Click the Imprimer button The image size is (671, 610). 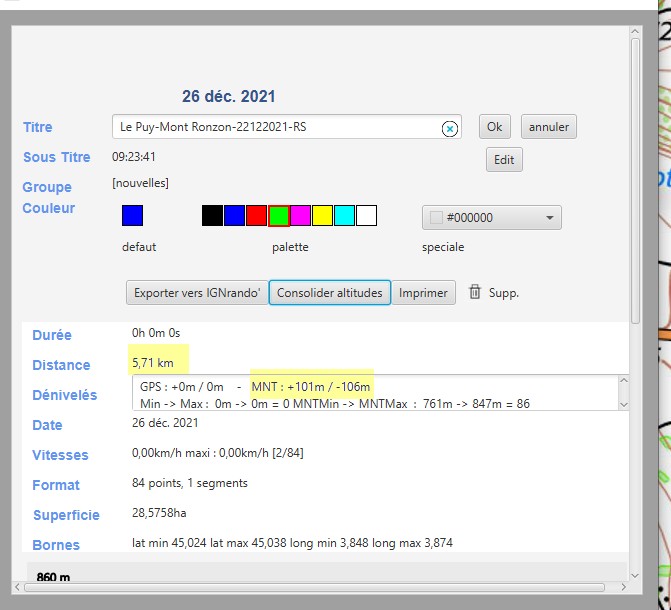pos(423,293)
